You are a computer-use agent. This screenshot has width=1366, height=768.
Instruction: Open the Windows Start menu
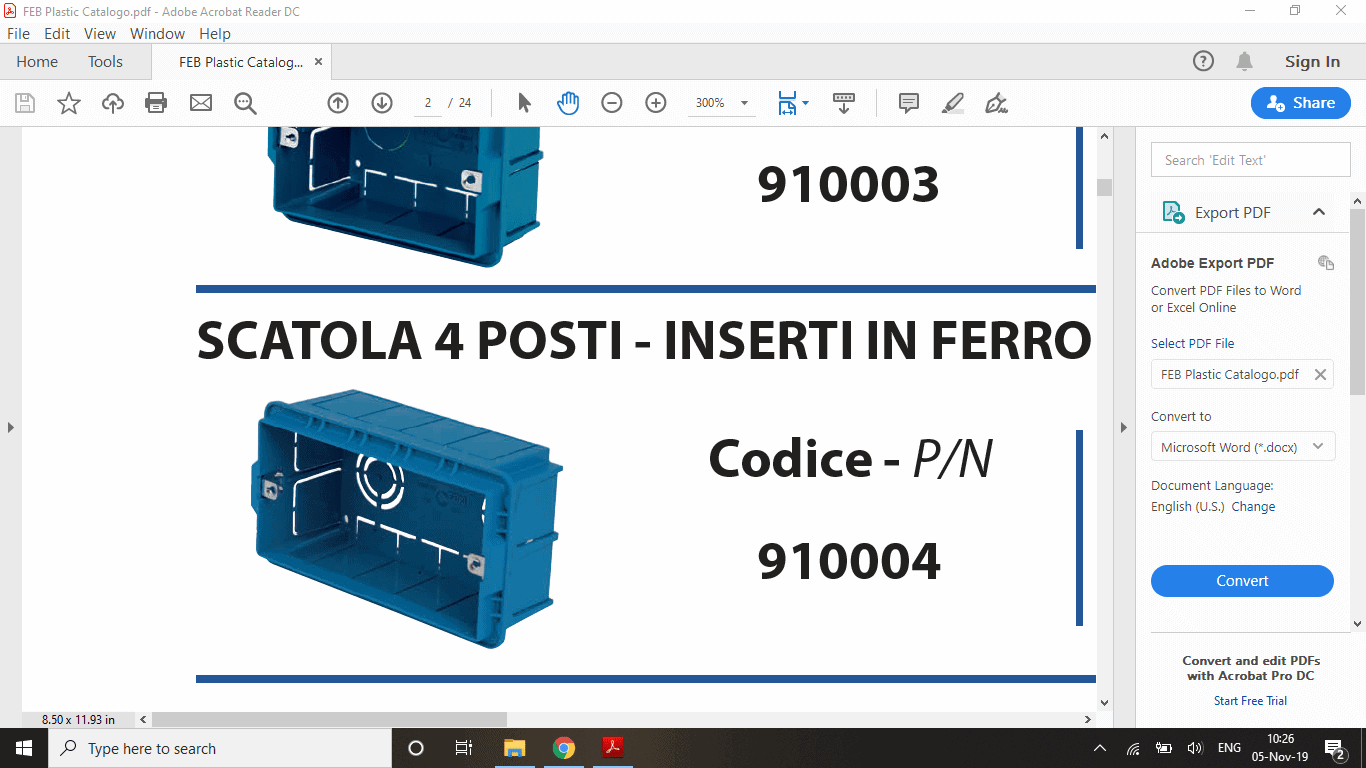point(23,748)
